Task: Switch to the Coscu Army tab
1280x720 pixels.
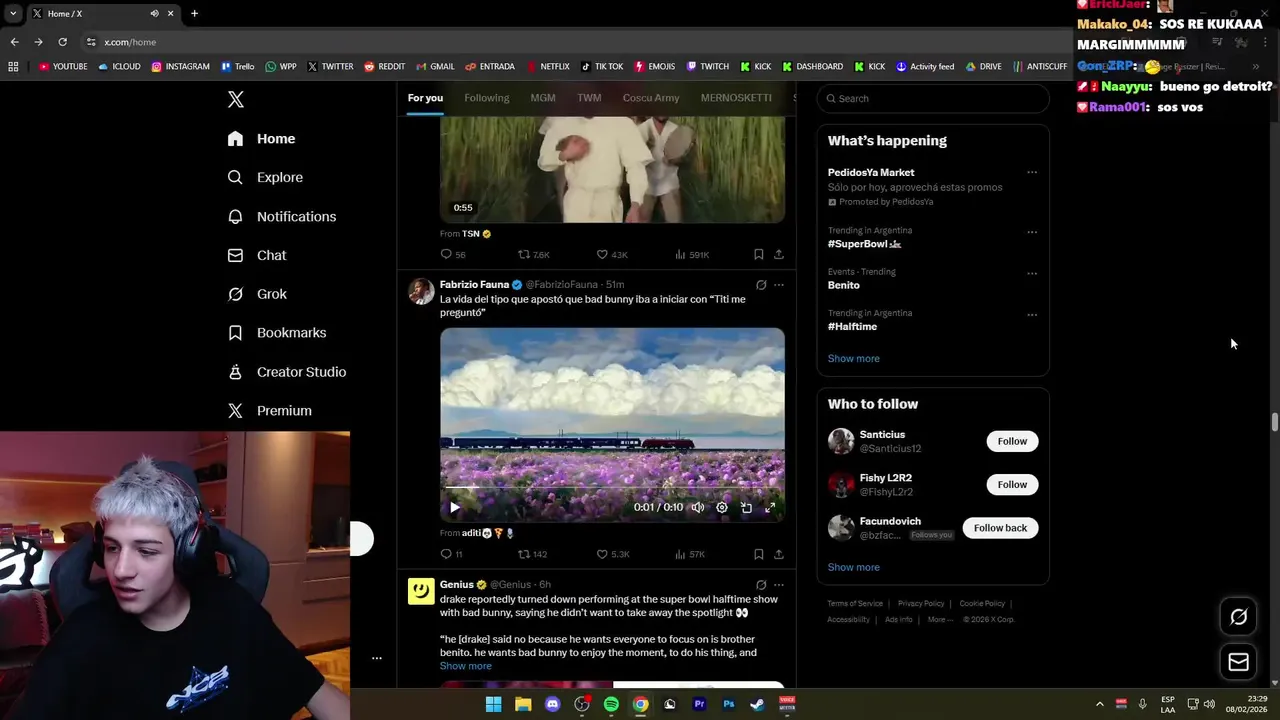Action: tap(651, 98)
